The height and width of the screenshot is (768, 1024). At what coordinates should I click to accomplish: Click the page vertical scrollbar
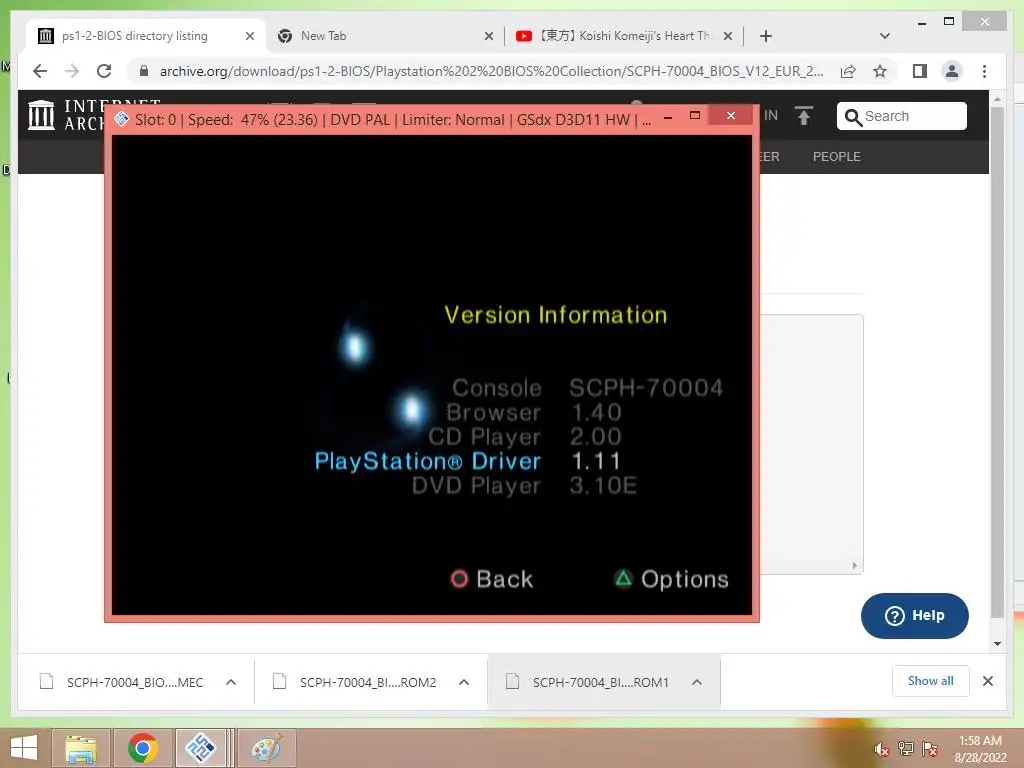[997, 362]
